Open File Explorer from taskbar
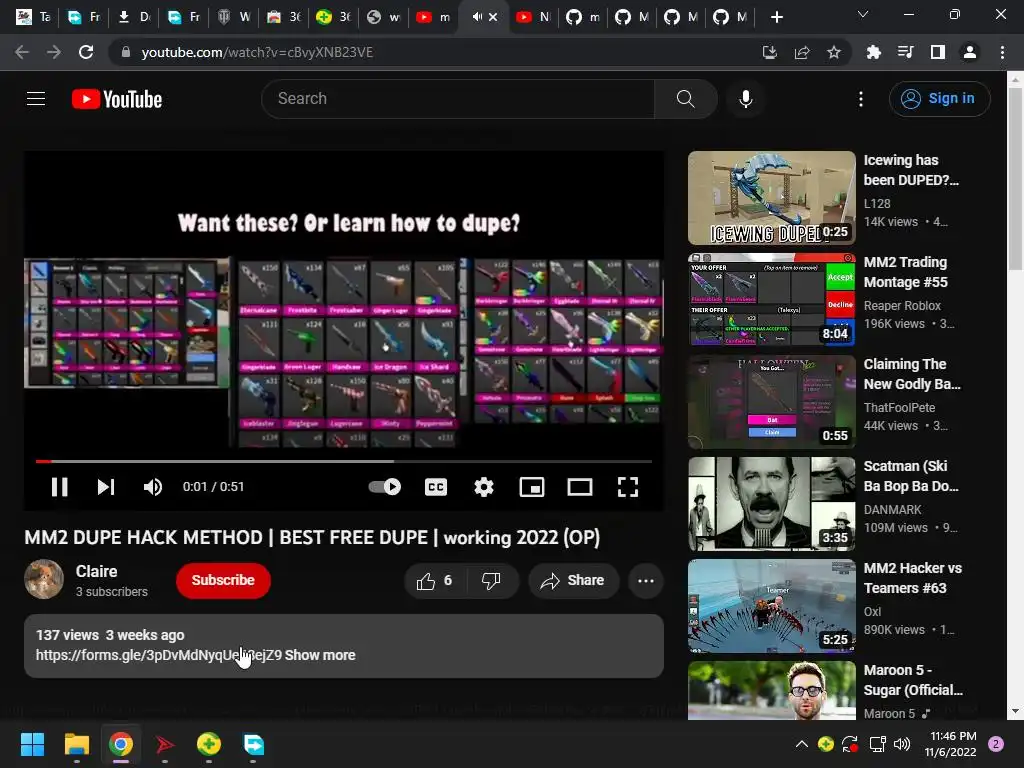1024x768 pixels. tap(76, 744)
